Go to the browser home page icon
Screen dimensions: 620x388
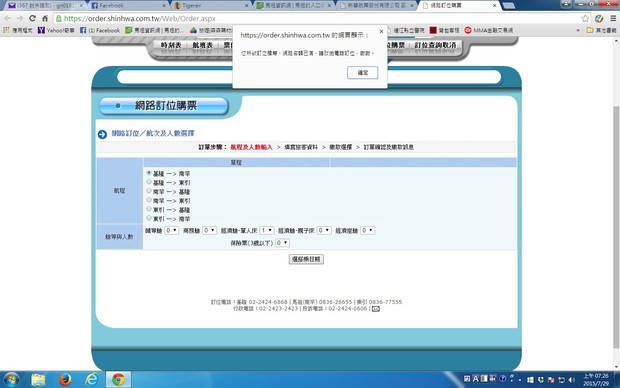pyautogui.click(x=45, y=18)
